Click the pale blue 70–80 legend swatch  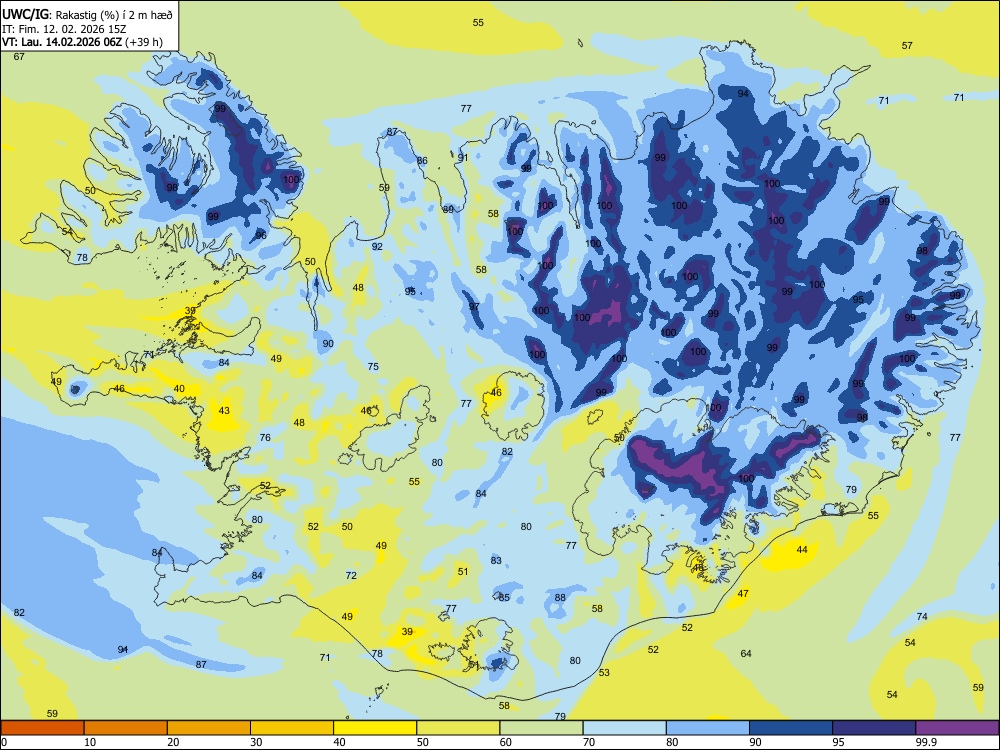[624, 728]
